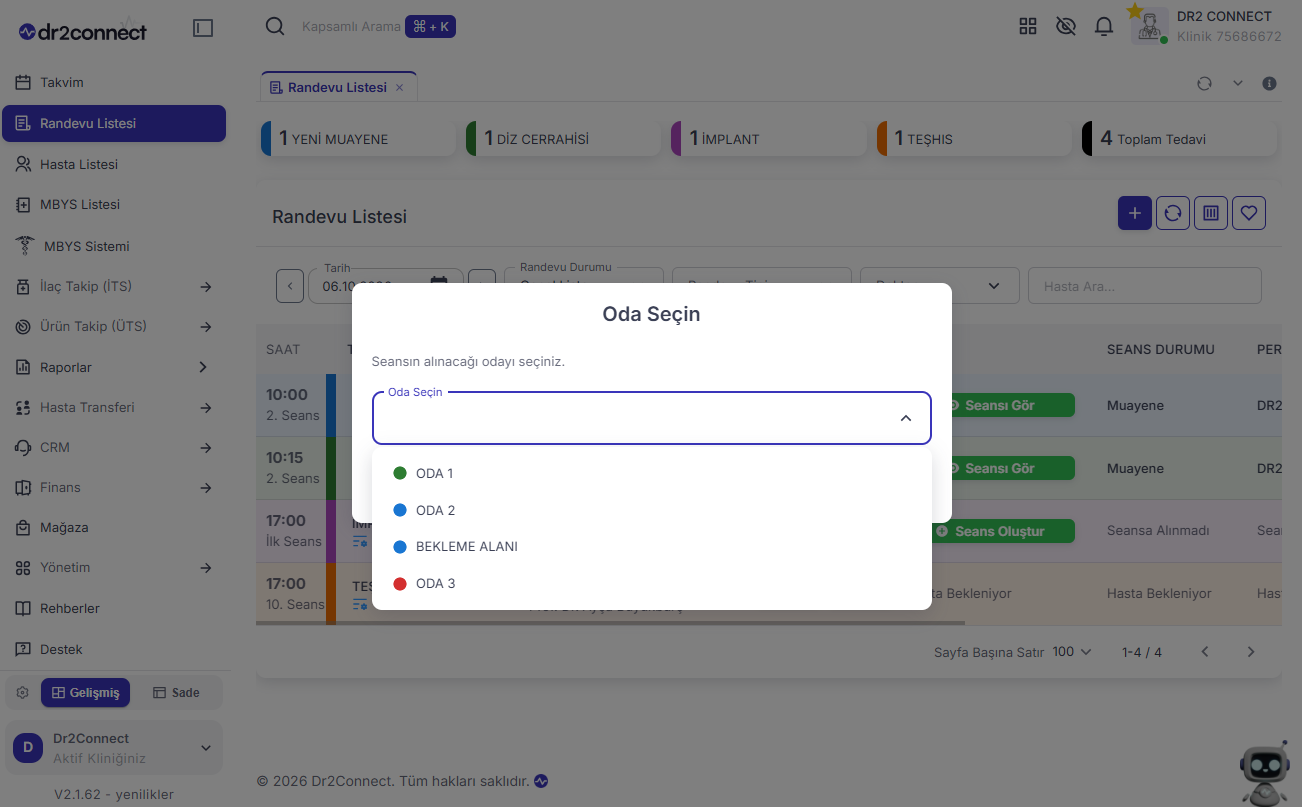Click the heart favorite button
This screenshot has height=807, width=1302.
click(1249, 213)
